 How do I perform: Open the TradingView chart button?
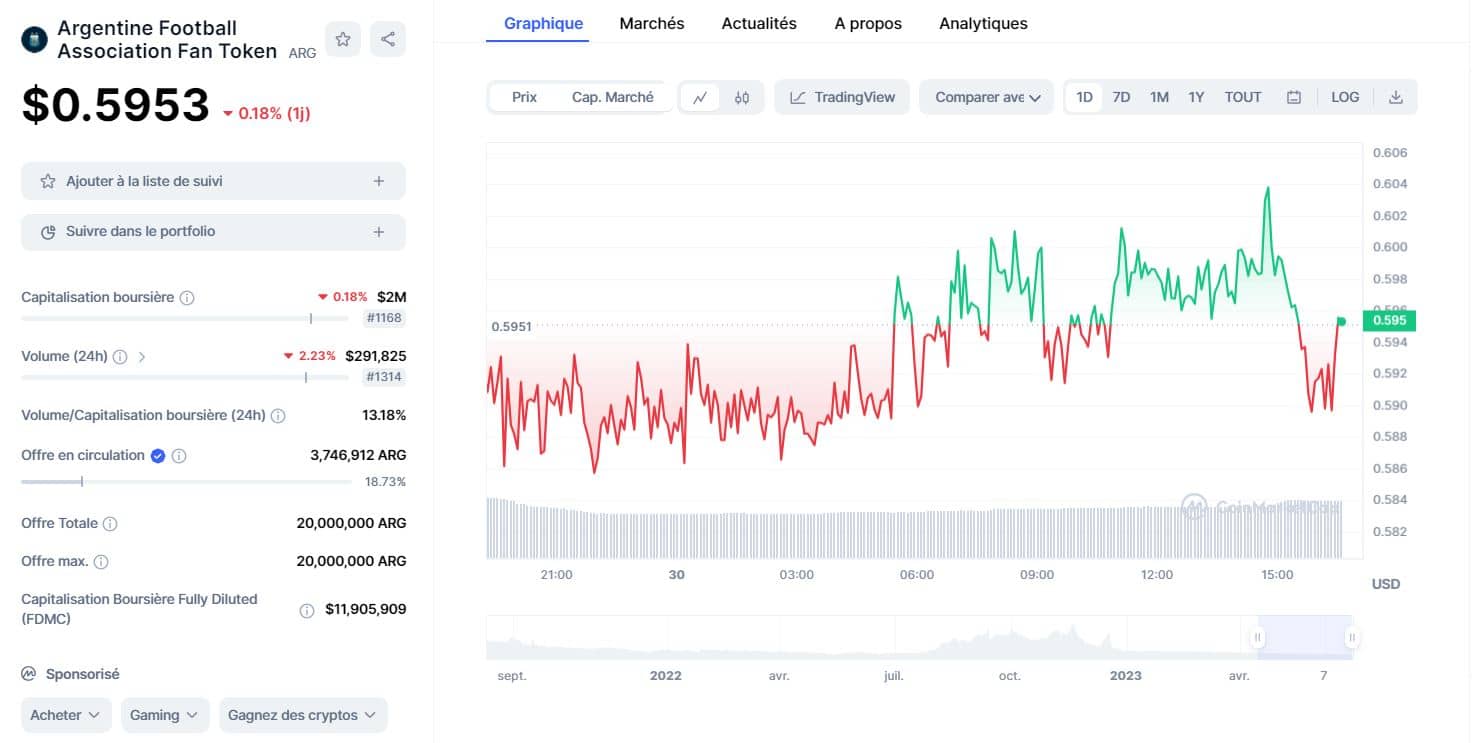[842, 97]
